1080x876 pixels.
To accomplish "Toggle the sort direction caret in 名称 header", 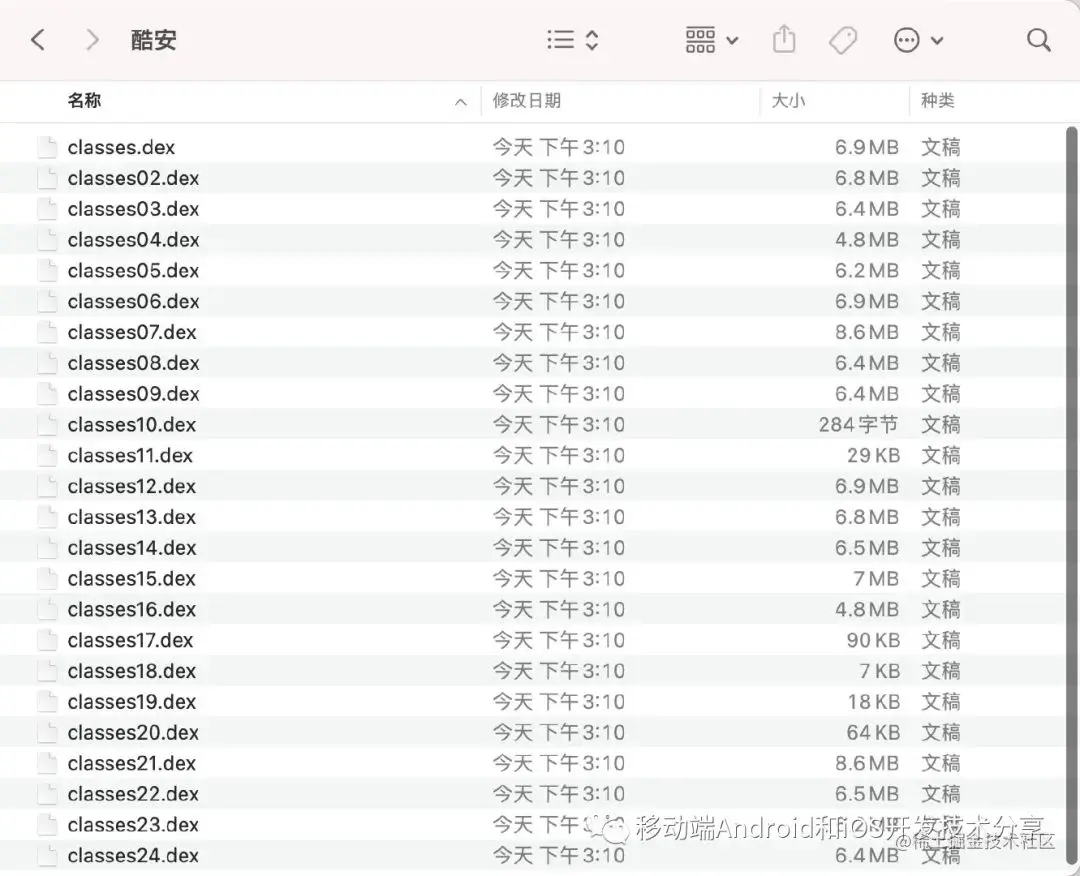I will 461,103.
